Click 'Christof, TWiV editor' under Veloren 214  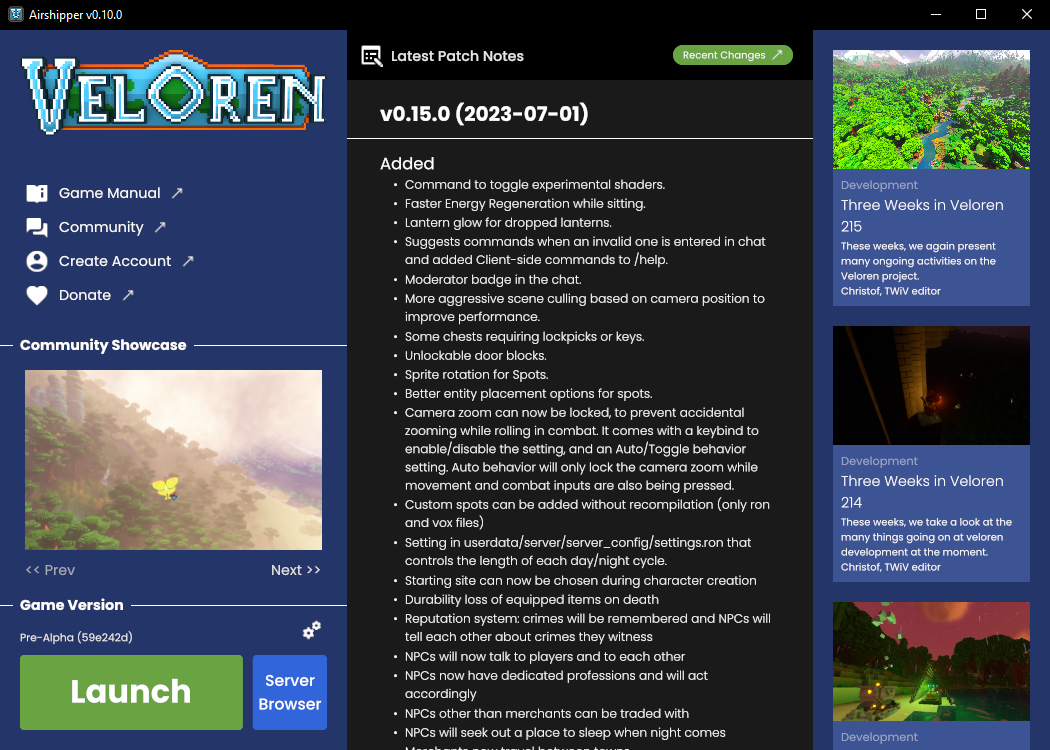pos(891,567)
